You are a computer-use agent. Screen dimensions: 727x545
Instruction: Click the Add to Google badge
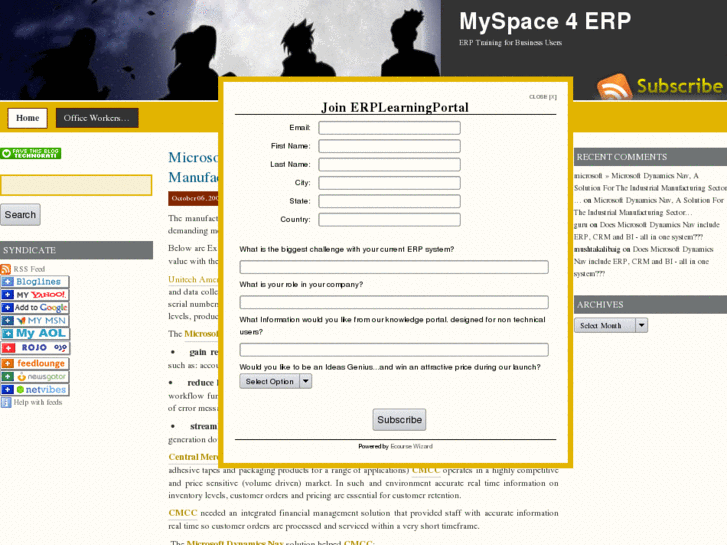tap(35, 308)
